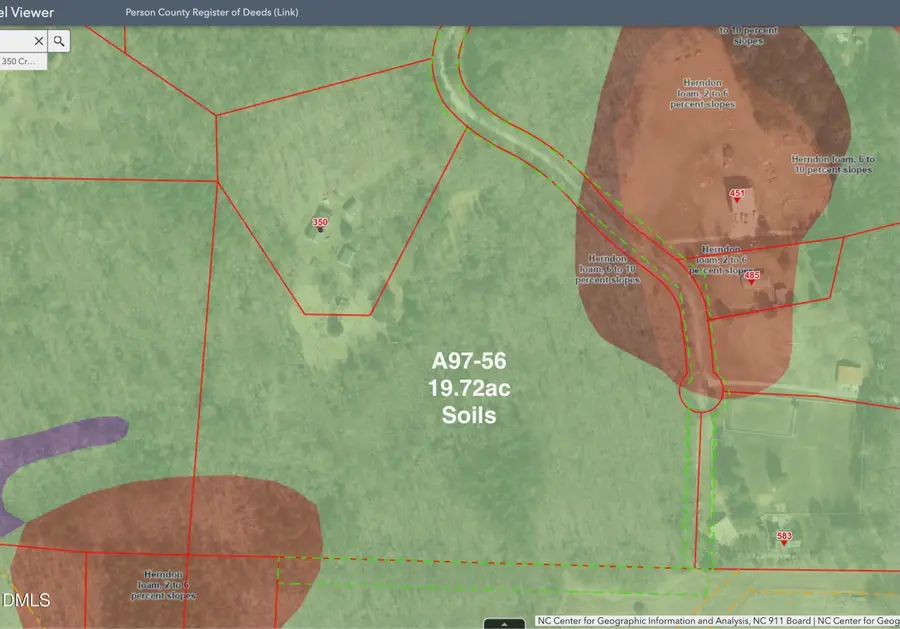Click the magnifier search icon

click(x=59, y=41)
